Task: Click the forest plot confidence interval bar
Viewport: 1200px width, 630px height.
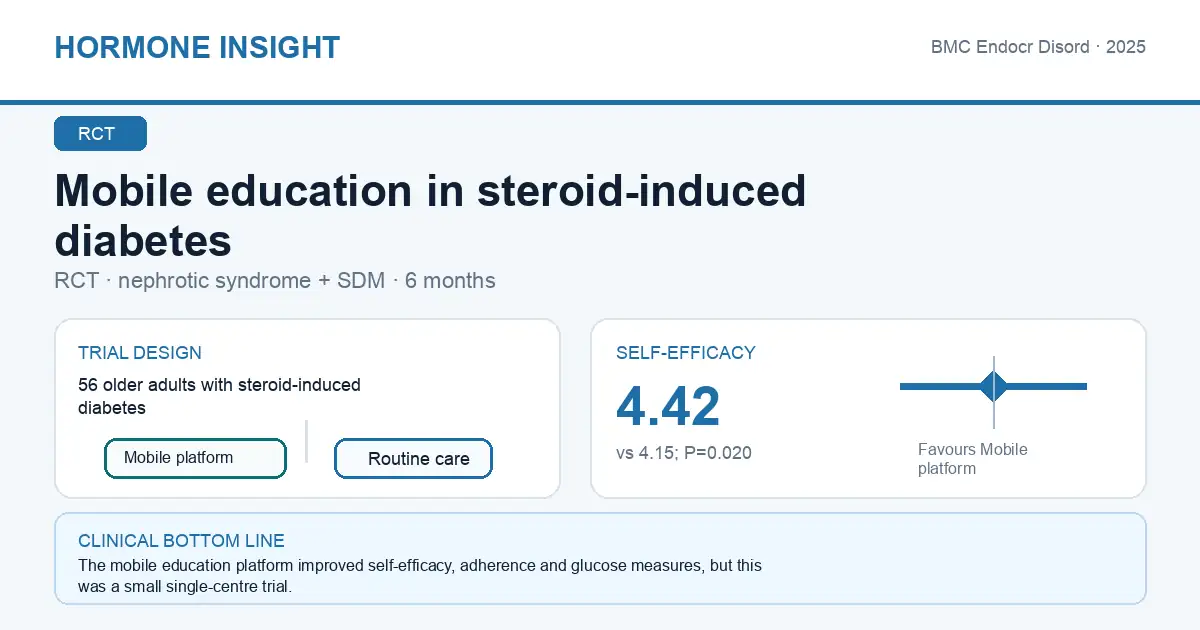Action: click(993, 386)
